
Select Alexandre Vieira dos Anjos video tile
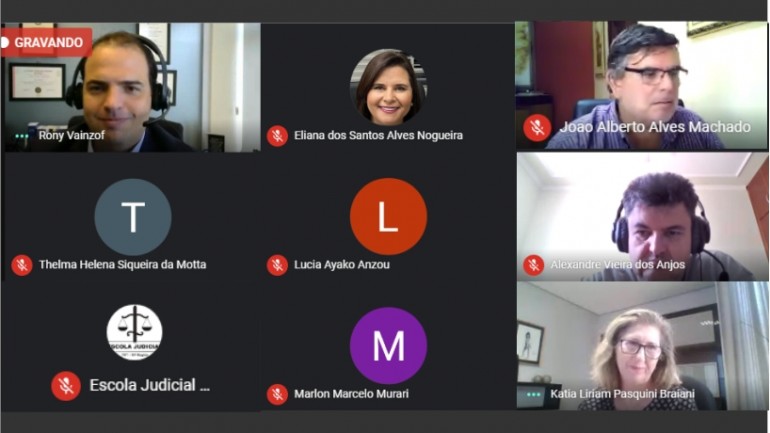point(642,216)
